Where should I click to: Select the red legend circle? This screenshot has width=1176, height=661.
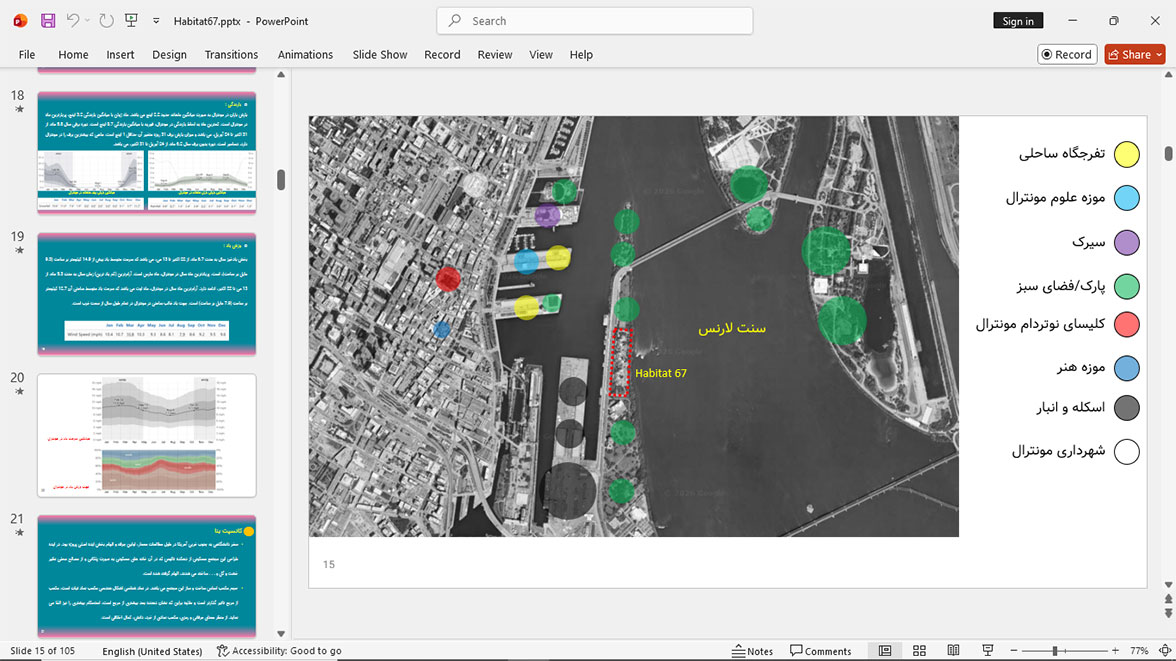[x=1126, y=324]
